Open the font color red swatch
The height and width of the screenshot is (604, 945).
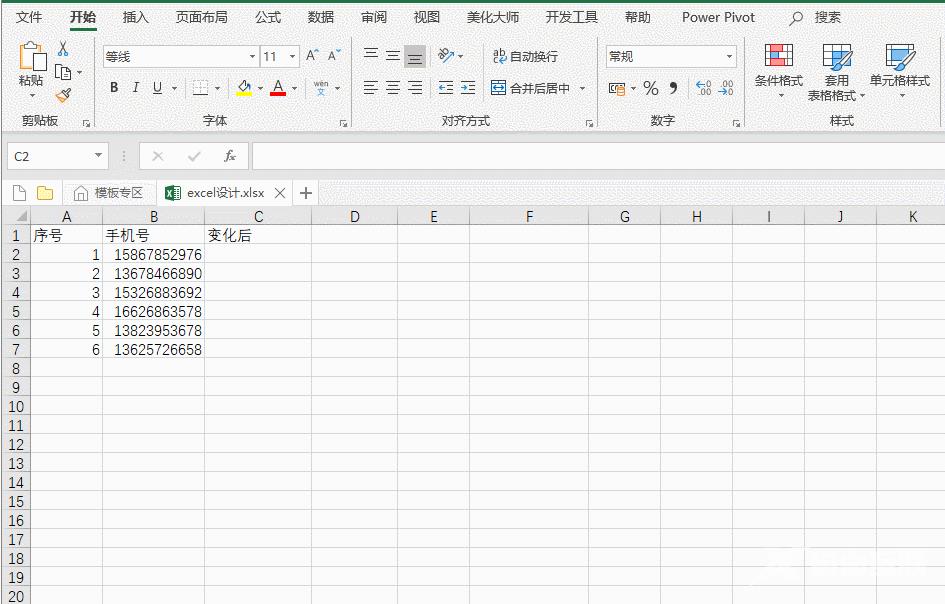[277, 88]
